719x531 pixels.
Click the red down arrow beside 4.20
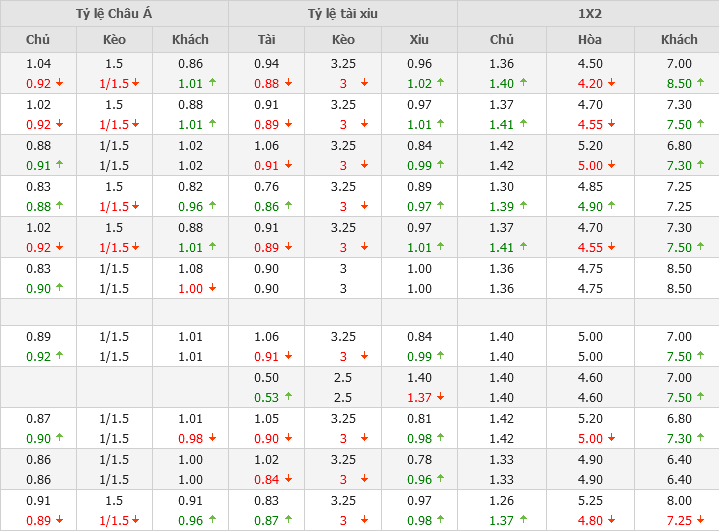pos(612,84)
